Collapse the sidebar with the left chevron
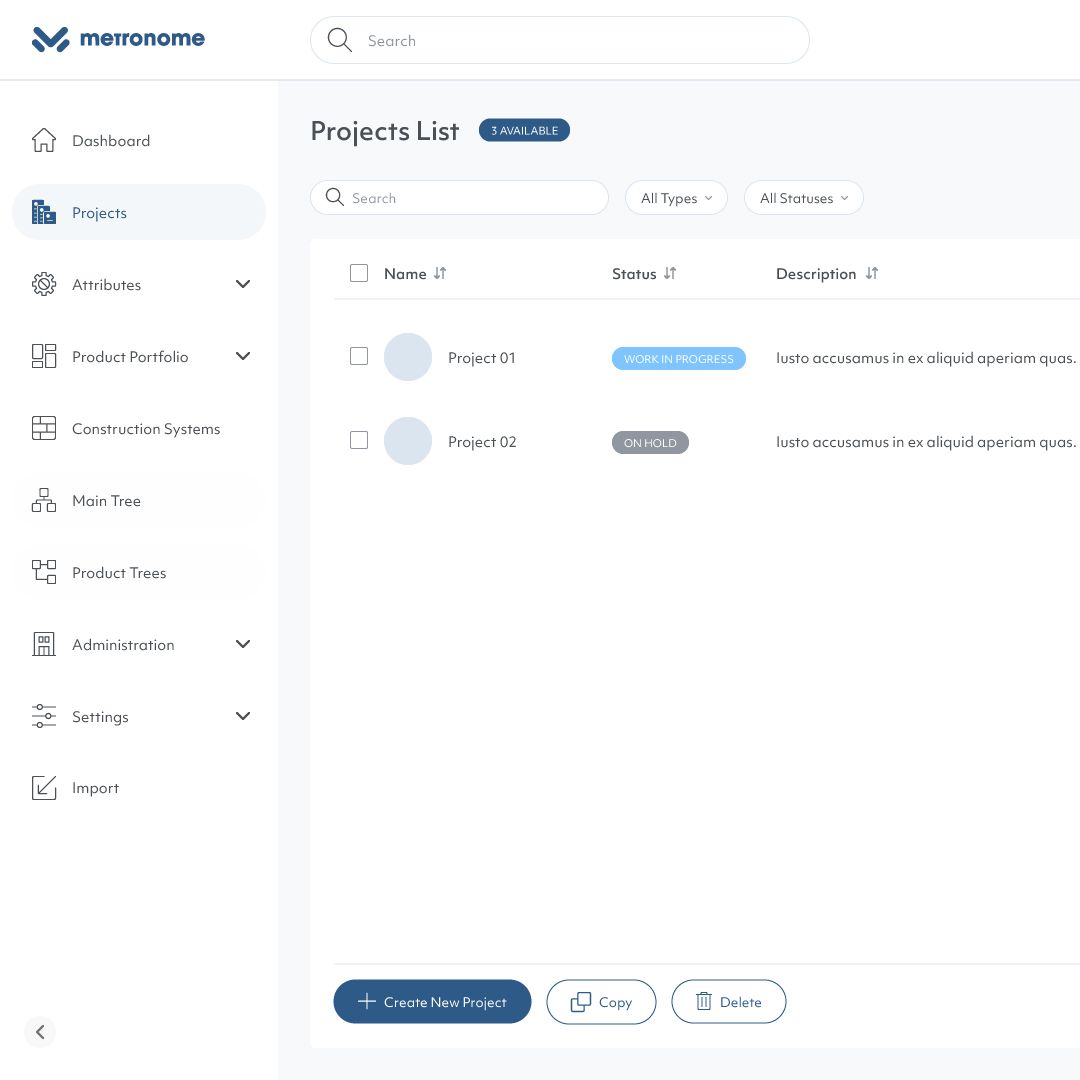The height and width of the screenshot is (1080, 1080). tap(40, 1032)
